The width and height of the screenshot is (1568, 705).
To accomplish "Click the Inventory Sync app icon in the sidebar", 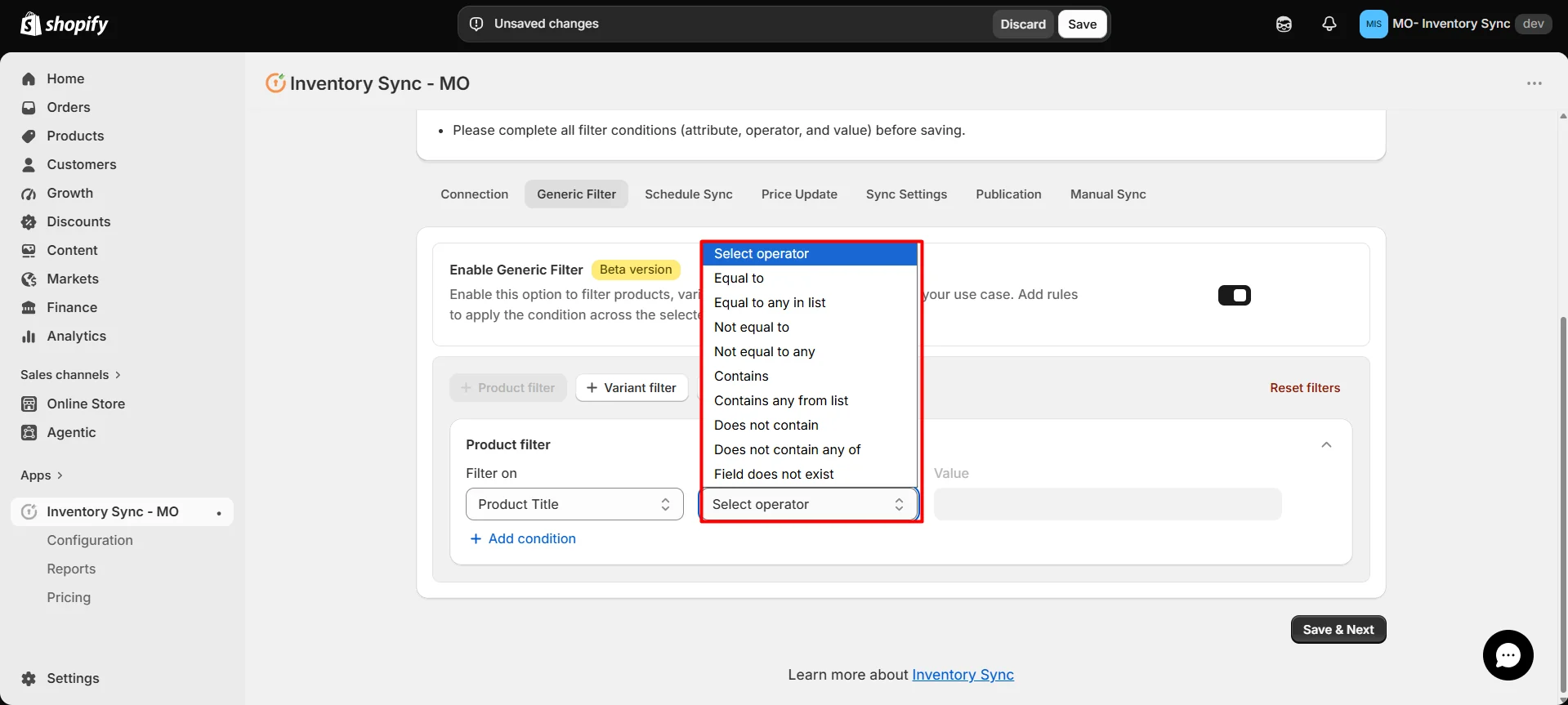I will tap(29, 511).
